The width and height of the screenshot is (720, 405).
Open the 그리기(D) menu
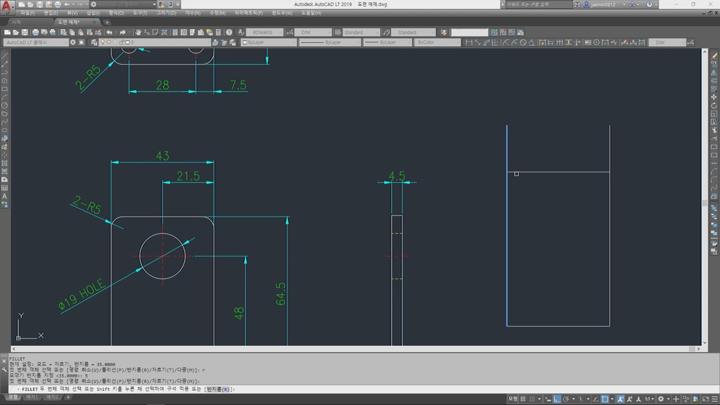(x=166, y=13)
